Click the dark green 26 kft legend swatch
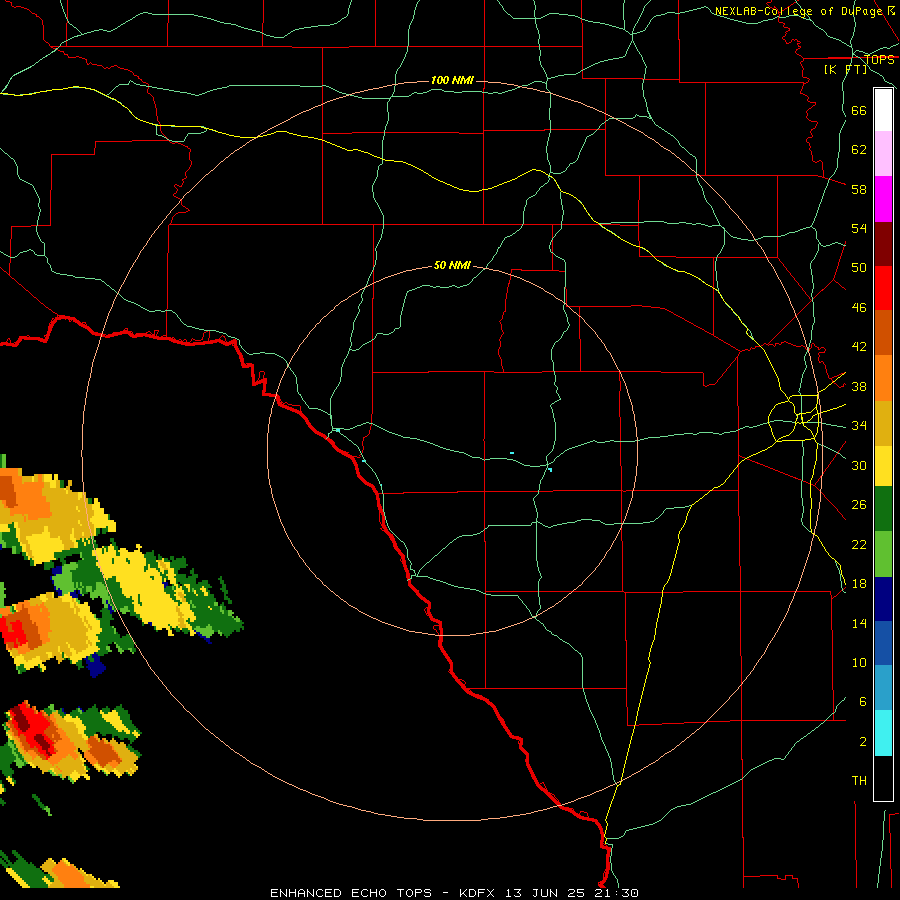The height and width of the screenshot is (900, 900). click(x=883, y=509)
